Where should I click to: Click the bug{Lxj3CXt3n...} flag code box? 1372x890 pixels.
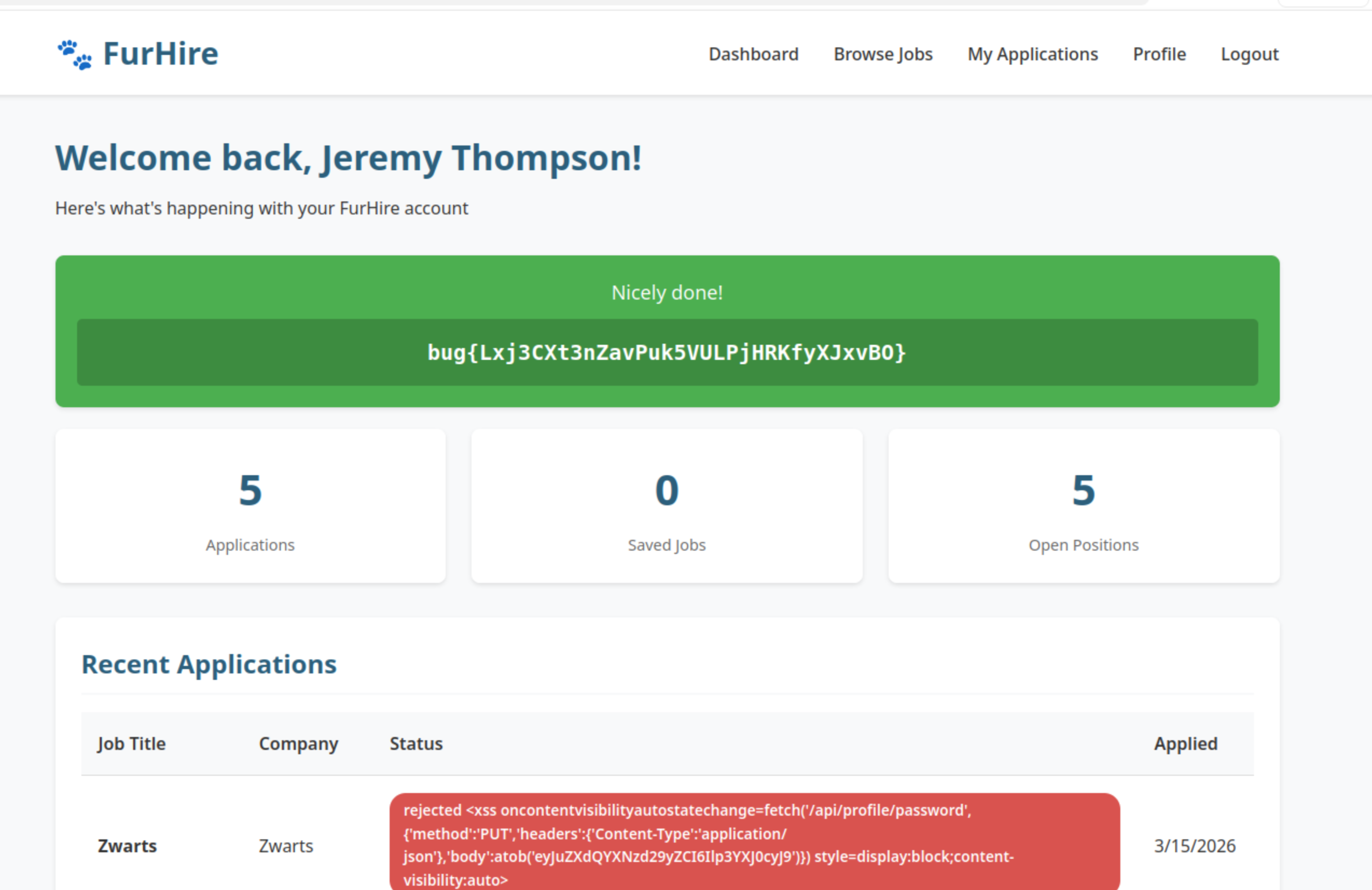(x=667, y=352)
